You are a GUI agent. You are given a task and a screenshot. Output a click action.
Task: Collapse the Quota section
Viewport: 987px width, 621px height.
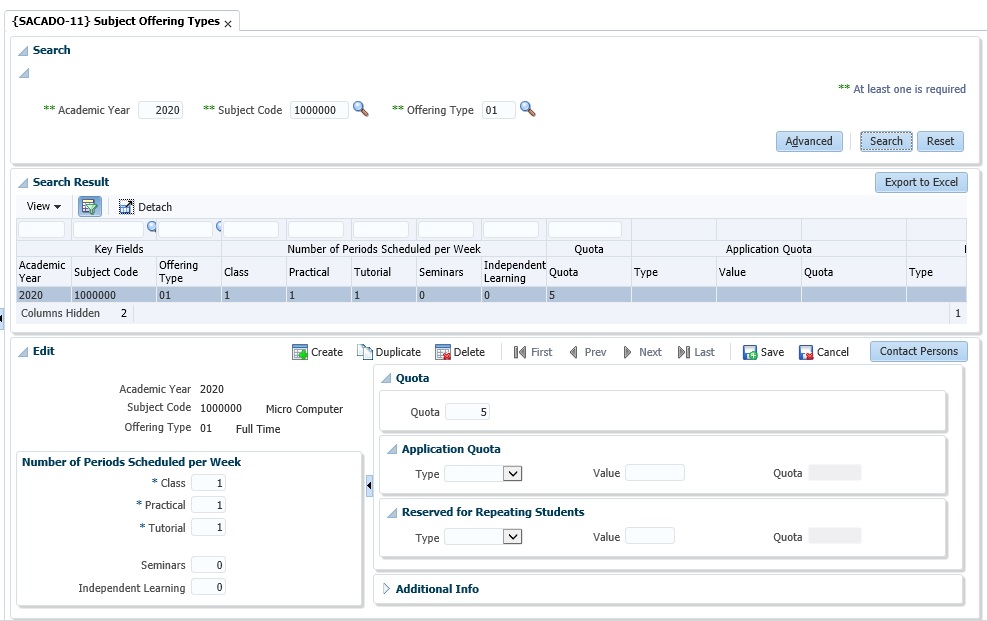(386, 379)
